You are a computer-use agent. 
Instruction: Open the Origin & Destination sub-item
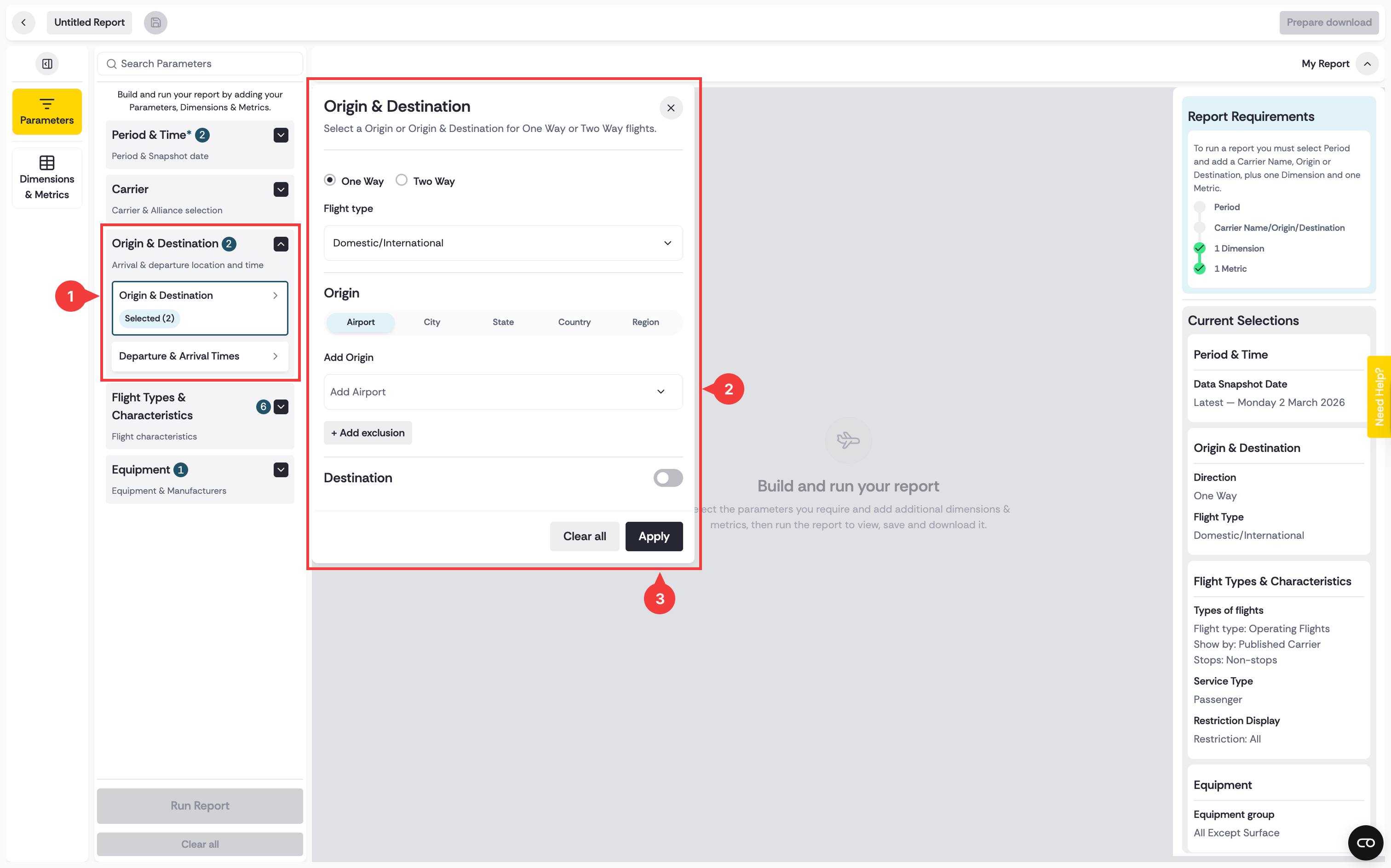click(x=200, y=308)
